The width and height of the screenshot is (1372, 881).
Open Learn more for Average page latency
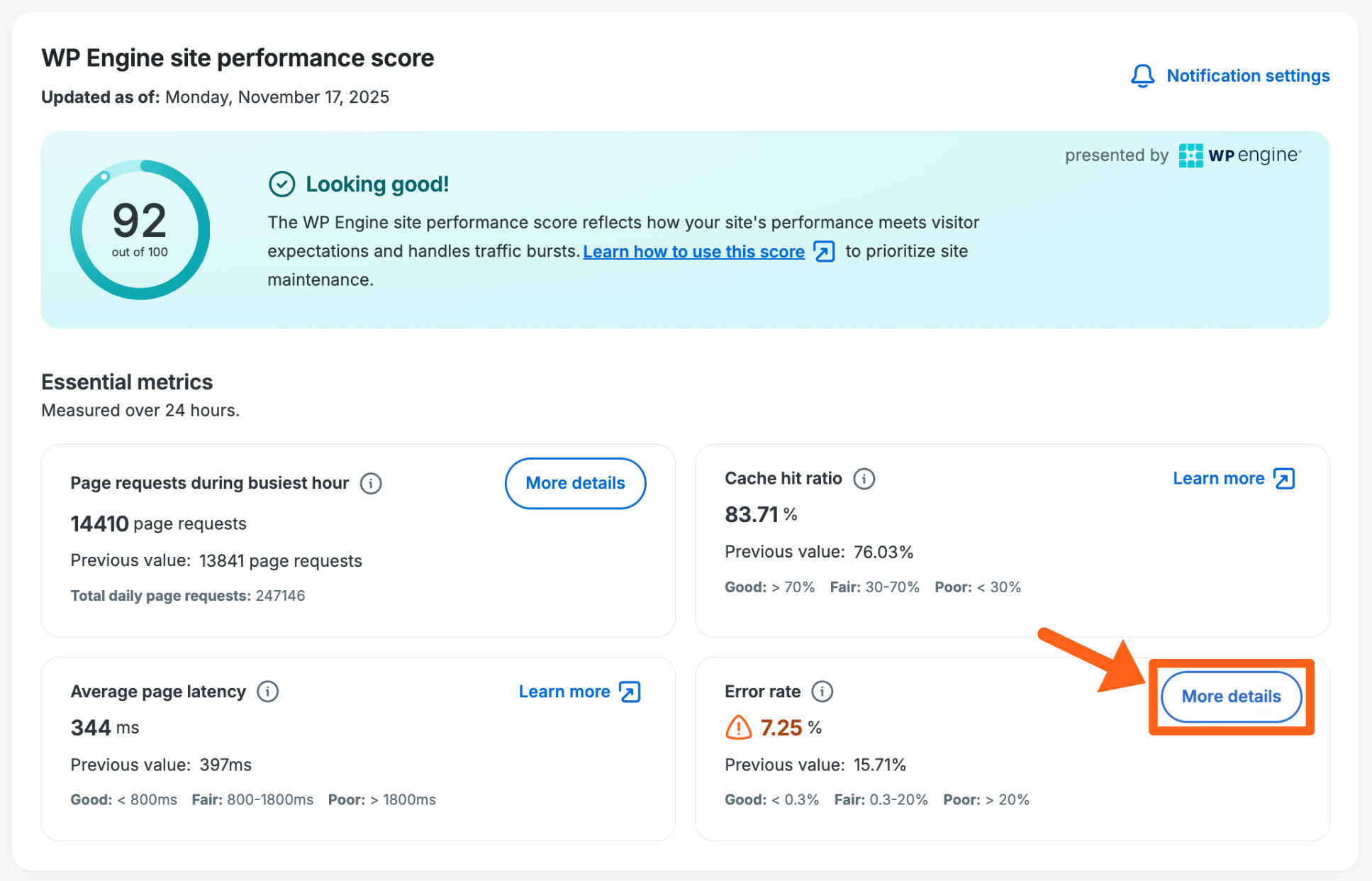tap(564, 692)
